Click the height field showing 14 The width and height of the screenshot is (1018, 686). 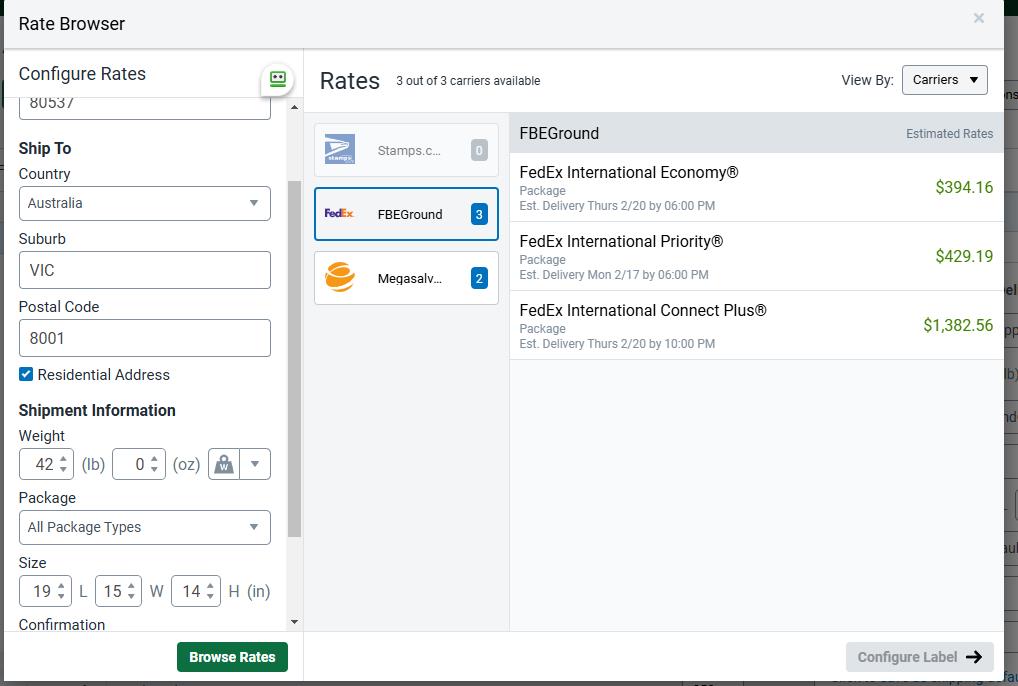click(x=196, y=591)
